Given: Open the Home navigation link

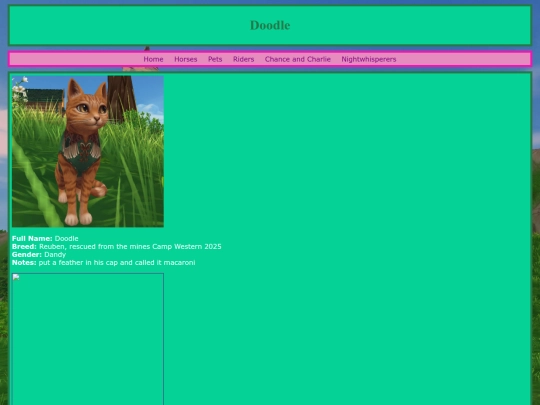Looking at the screenshot, I should click(153, 59).
